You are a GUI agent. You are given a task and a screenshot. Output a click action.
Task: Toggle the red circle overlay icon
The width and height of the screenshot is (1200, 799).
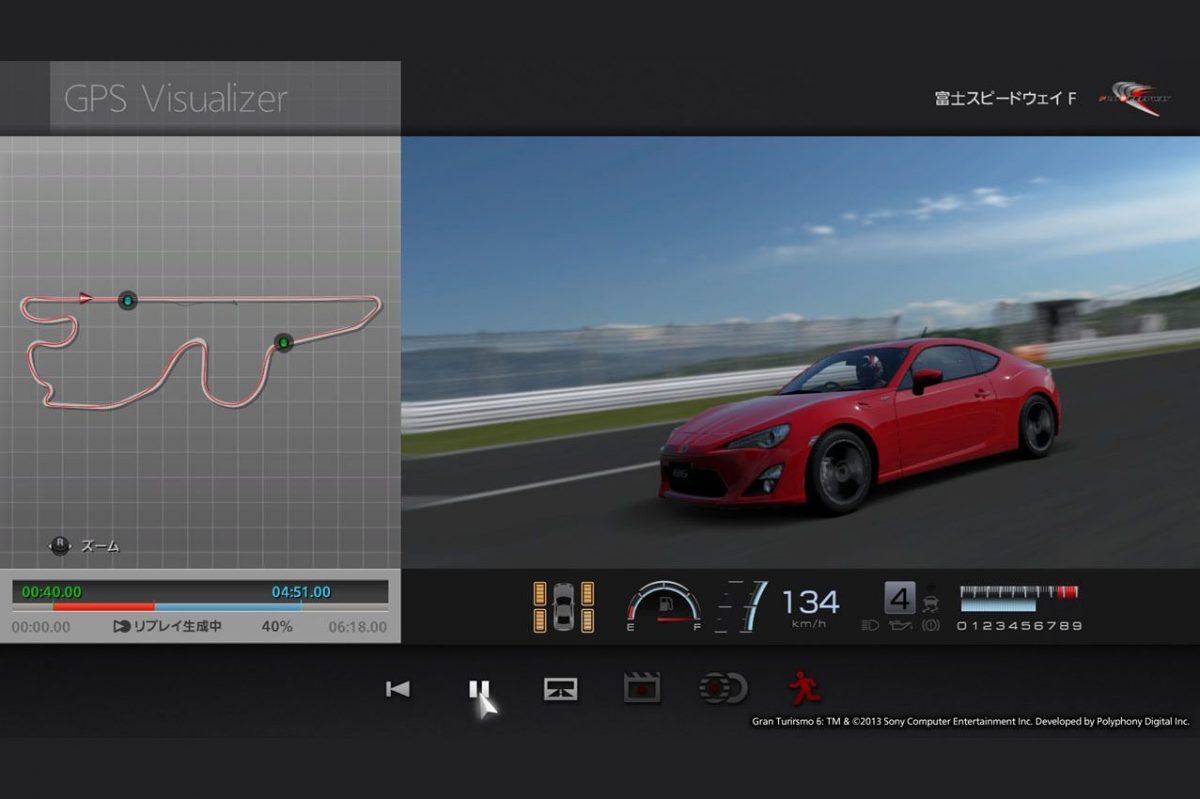coord(722,689)
